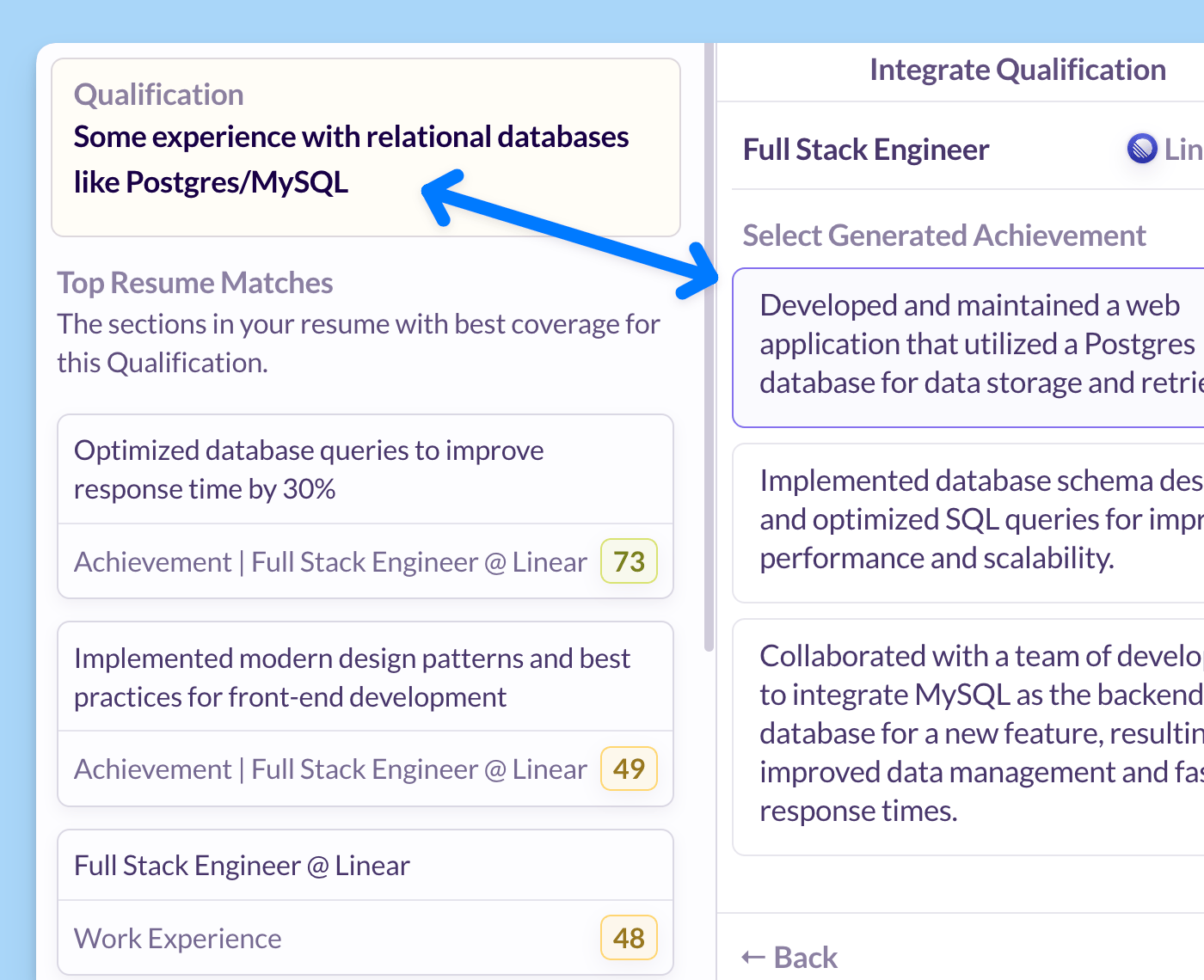Click the back arrow icon
This screenshot has height=980, width=1204.
point(753,957)
